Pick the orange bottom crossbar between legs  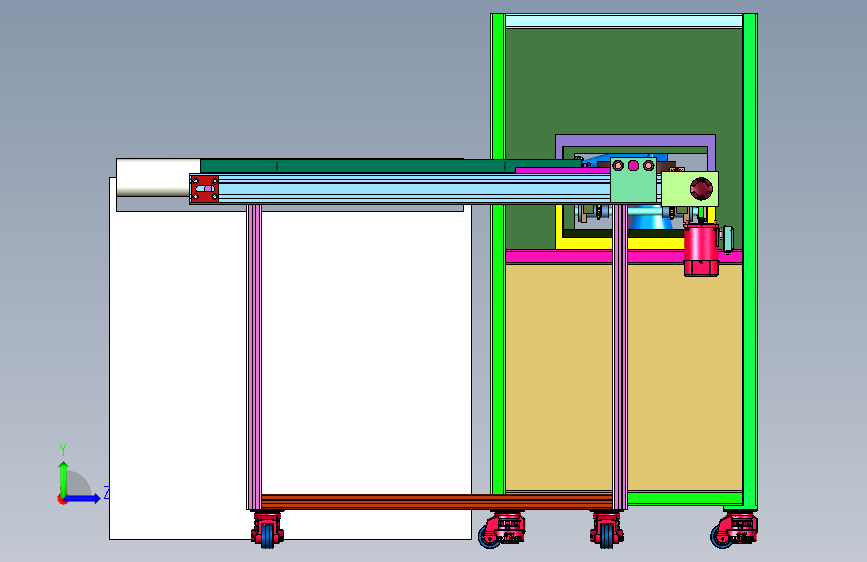pyautogui.click(x=437, y=502)
